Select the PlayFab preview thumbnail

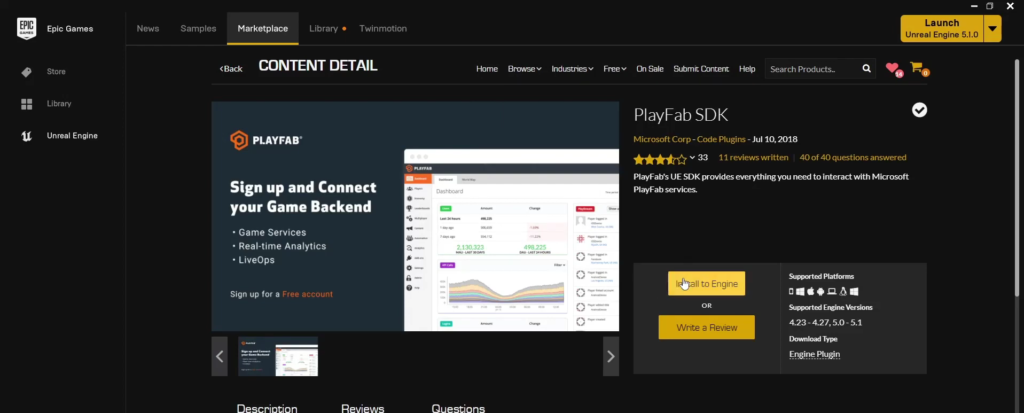(278, 356)
